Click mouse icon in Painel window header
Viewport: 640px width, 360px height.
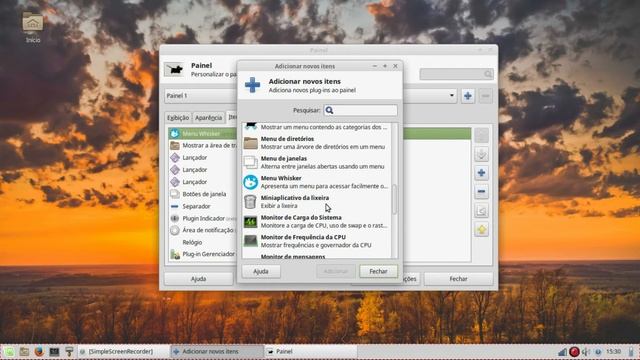(174, 69)
